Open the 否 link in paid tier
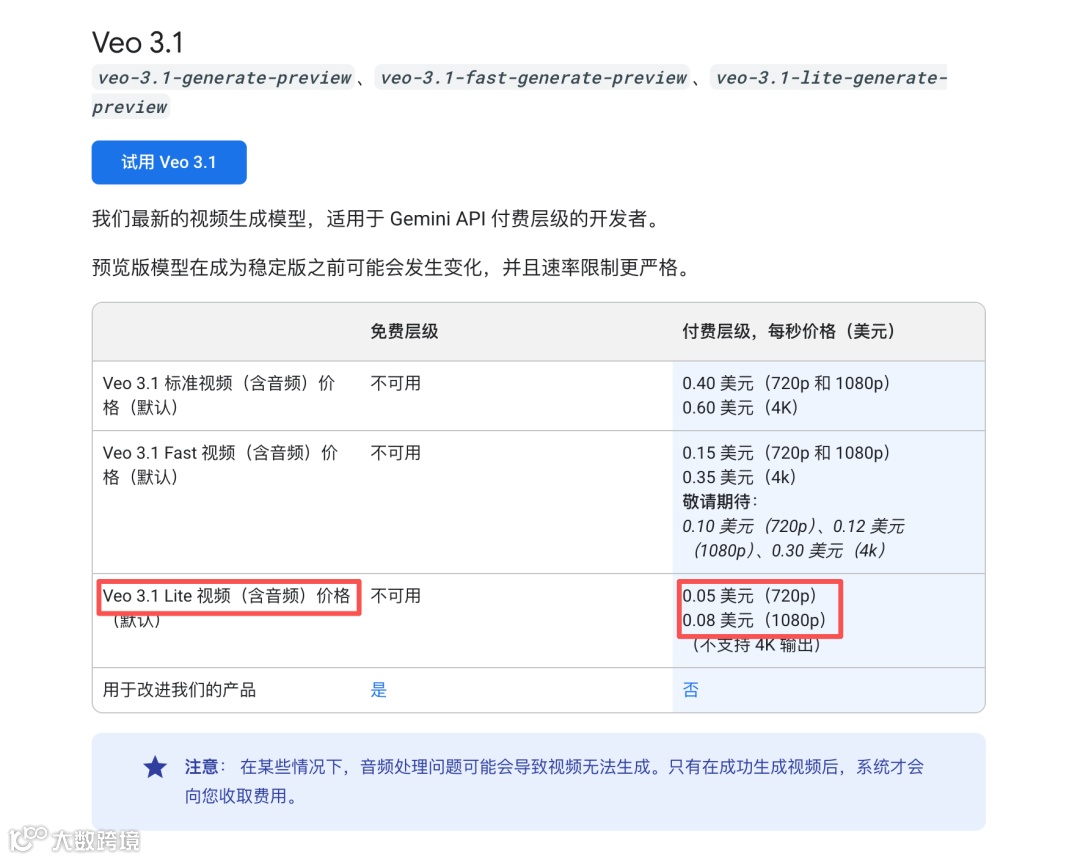Screen dimensions: 1080x860 [690, 690]
